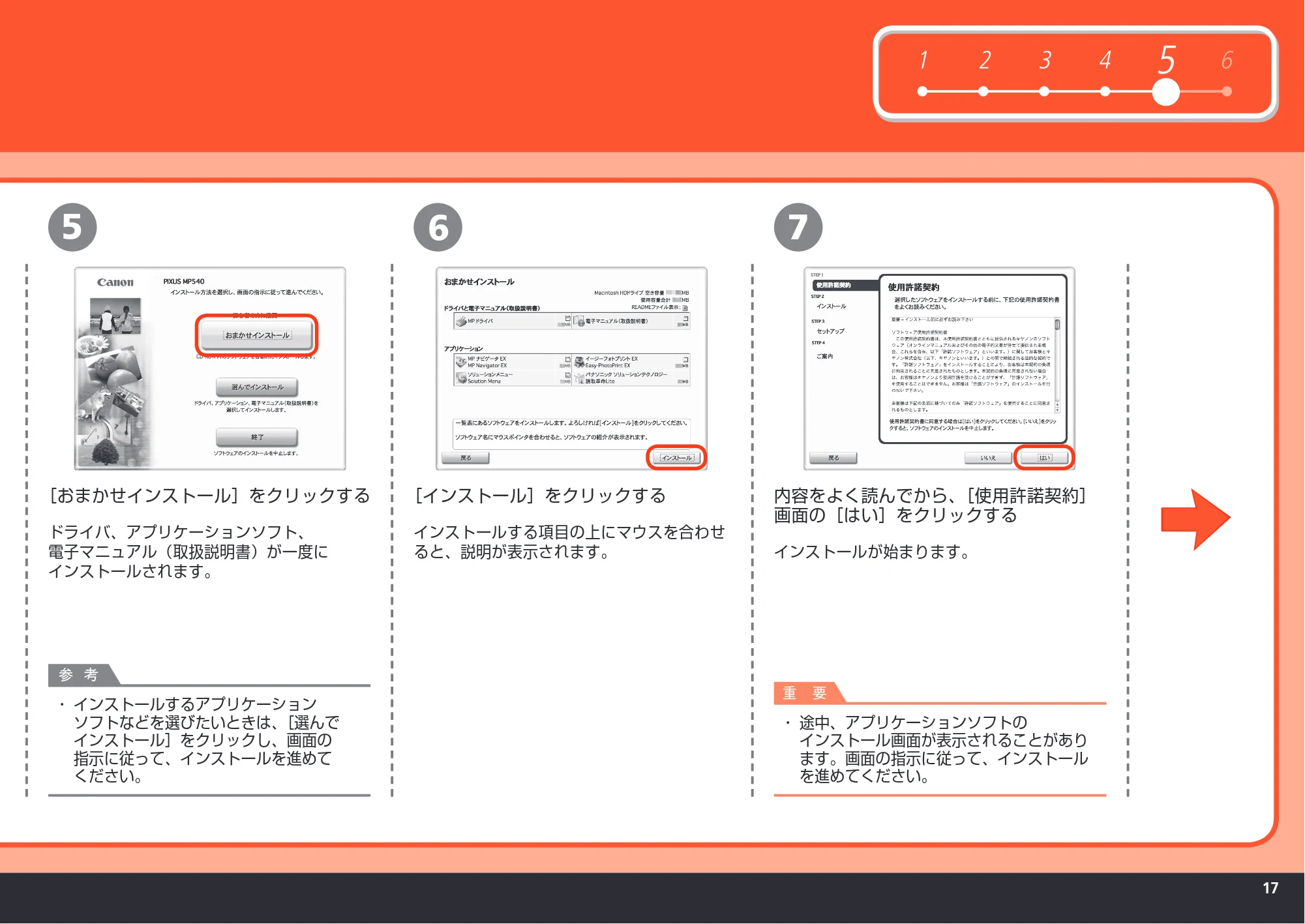
Task: Click the description box in おまかせインストール
Action: pyautogui.click(x=571, y=433)
